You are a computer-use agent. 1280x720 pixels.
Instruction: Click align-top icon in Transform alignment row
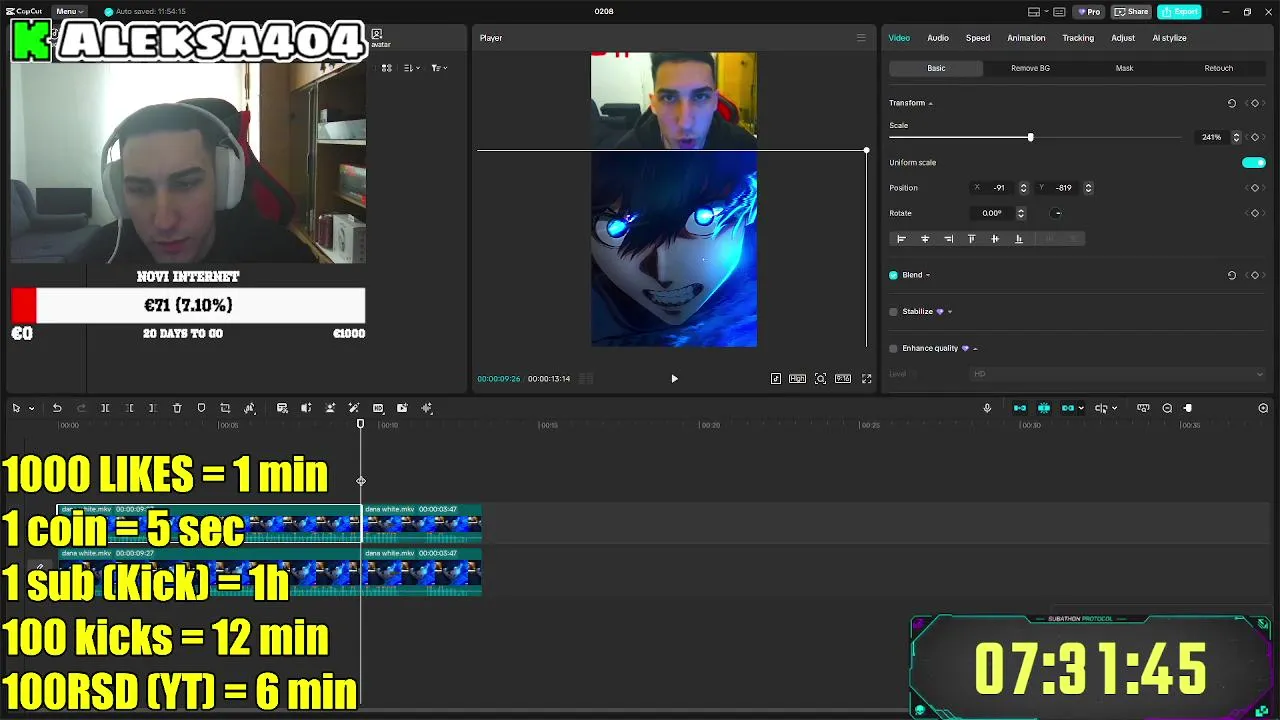coord(971,239)
